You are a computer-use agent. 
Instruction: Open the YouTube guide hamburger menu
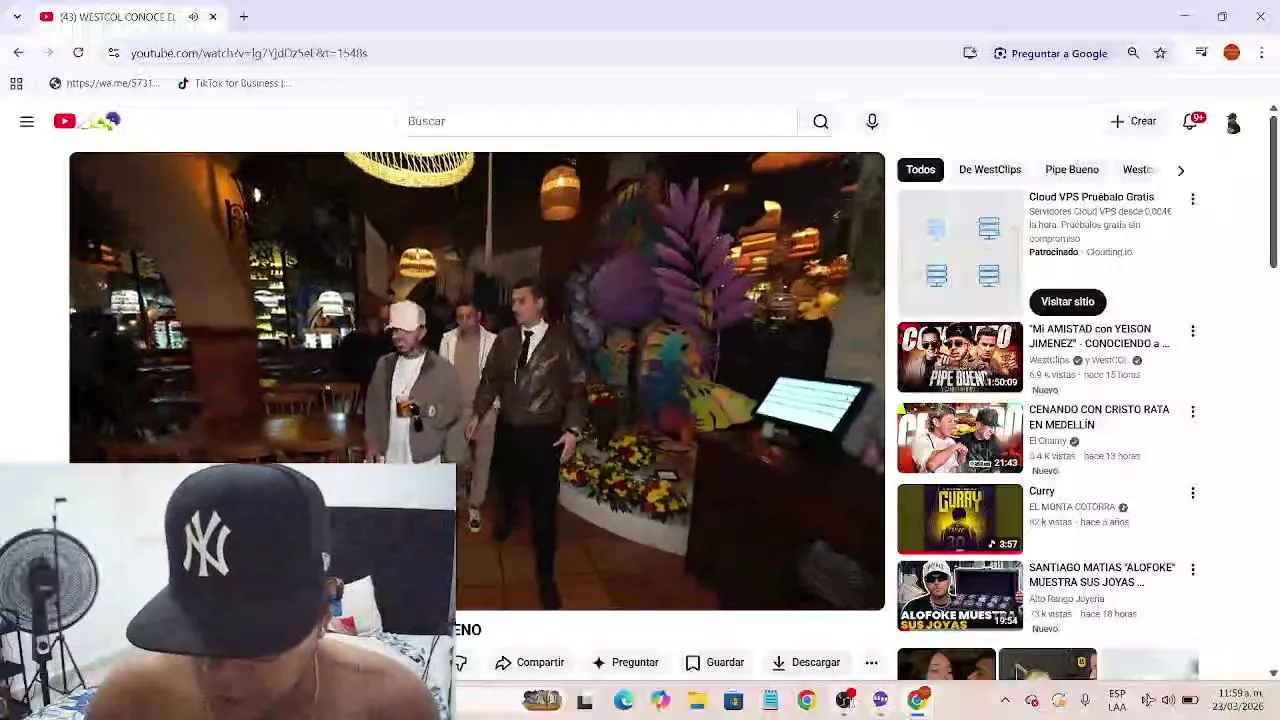[x=27, y=121]
